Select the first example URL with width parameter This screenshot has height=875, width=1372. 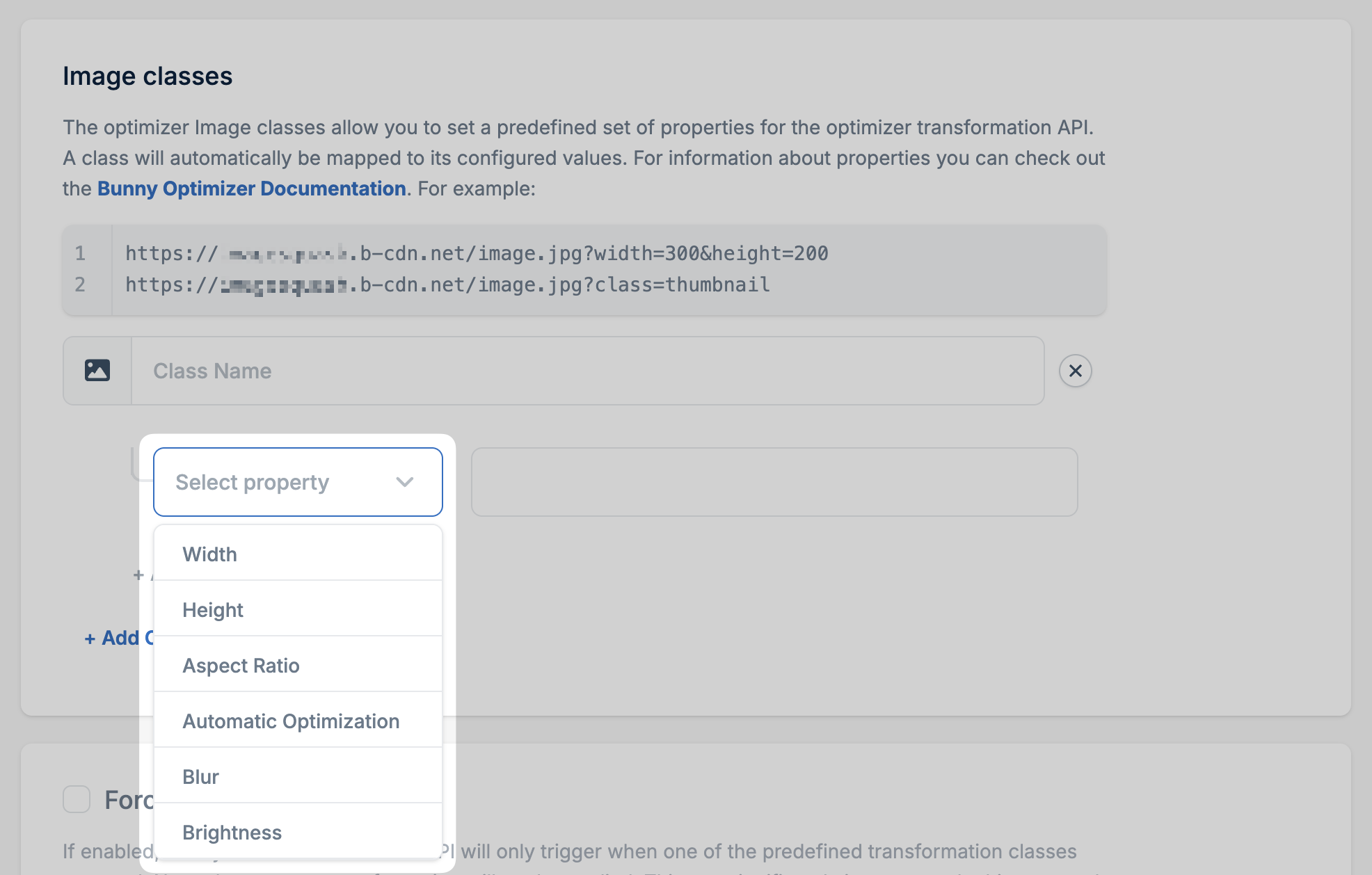tap(477, 253)
